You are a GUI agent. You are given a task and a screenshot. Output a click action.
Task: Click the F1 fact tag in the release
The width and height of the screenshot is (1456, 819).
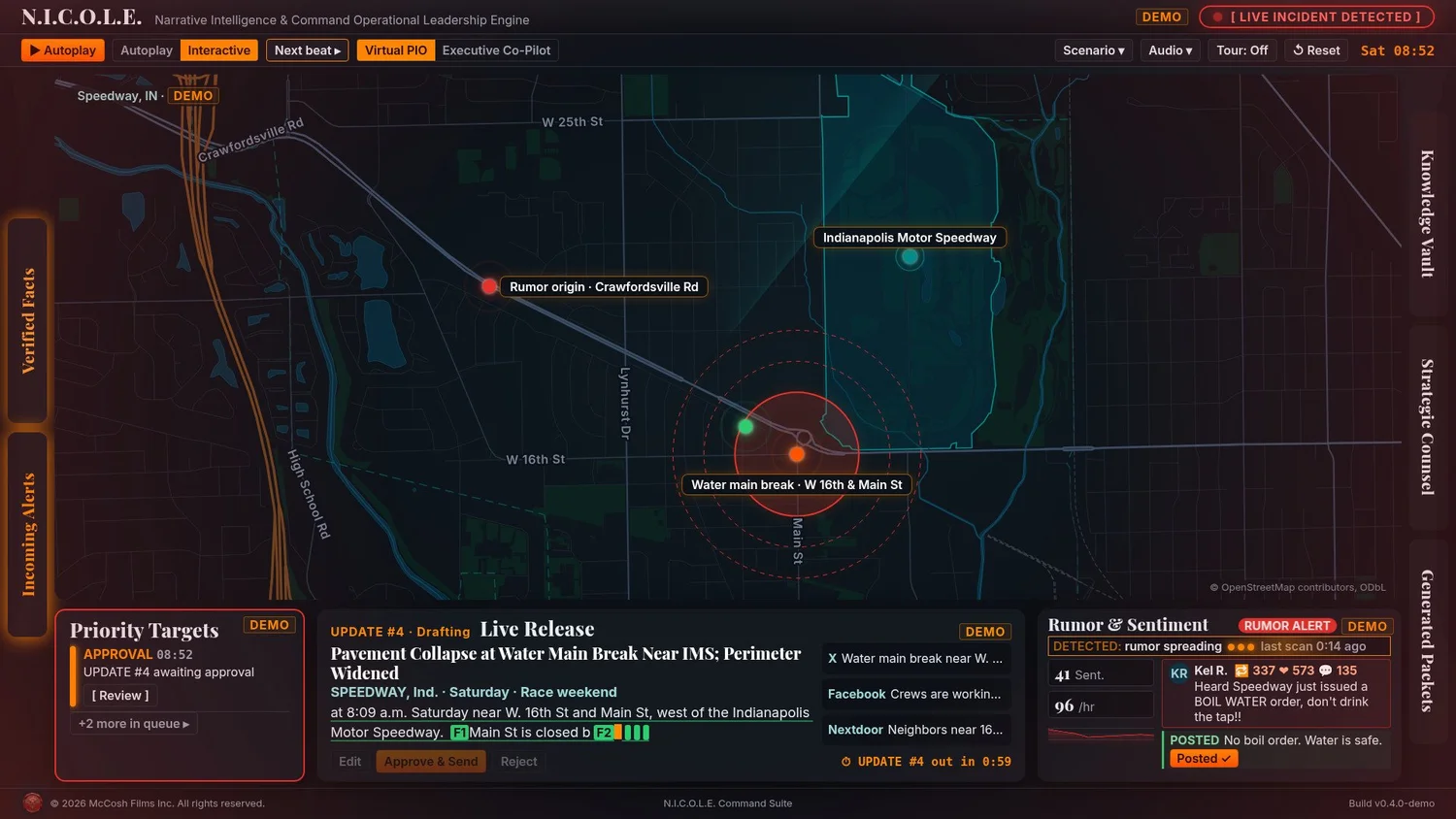pos(459,733)
